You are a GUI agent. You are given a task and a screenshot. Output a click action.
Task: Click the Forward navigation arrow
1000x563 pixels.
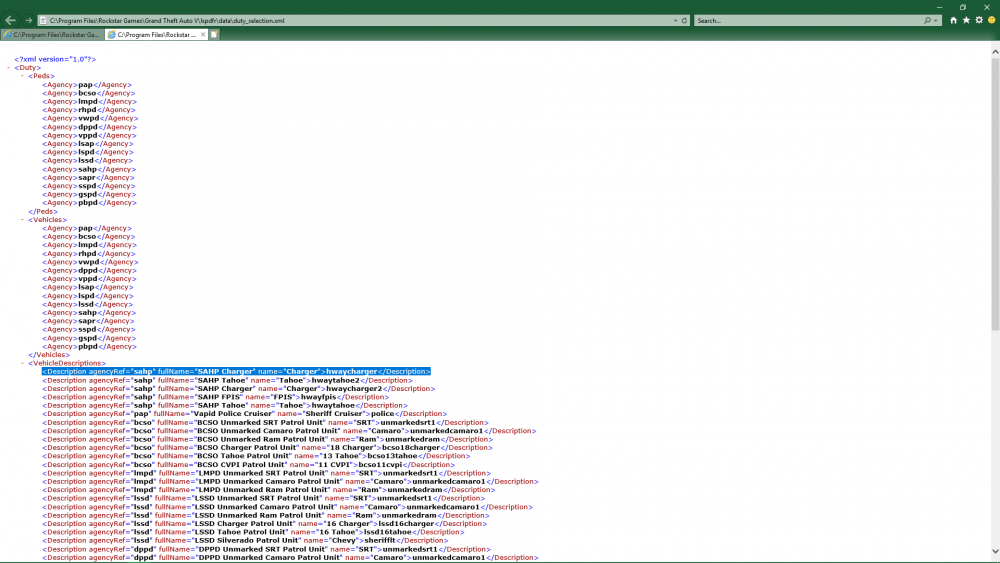tap(28, 20)
